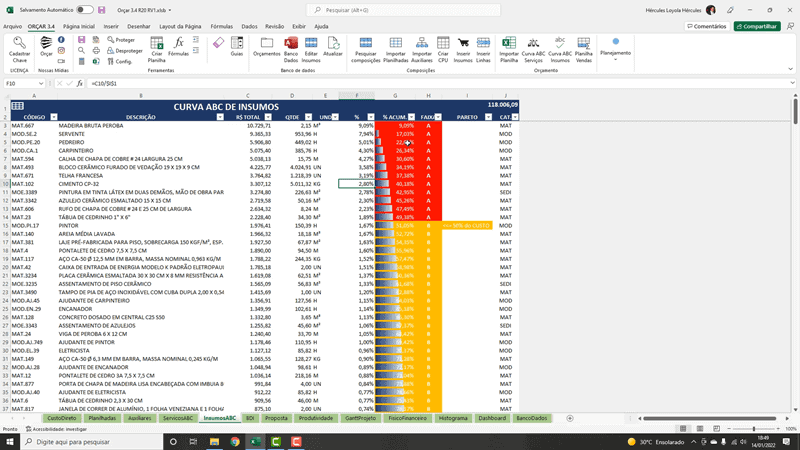The width and height of the screenshot is (800, 450).
Task: Toggle the Salvamento Automático switch
Action: point(86,9)
